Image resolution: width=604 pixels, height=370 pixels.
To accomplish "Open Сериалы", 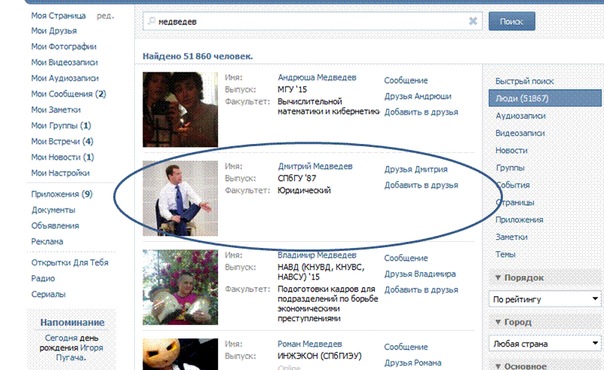I will click(x=49, y=294).
